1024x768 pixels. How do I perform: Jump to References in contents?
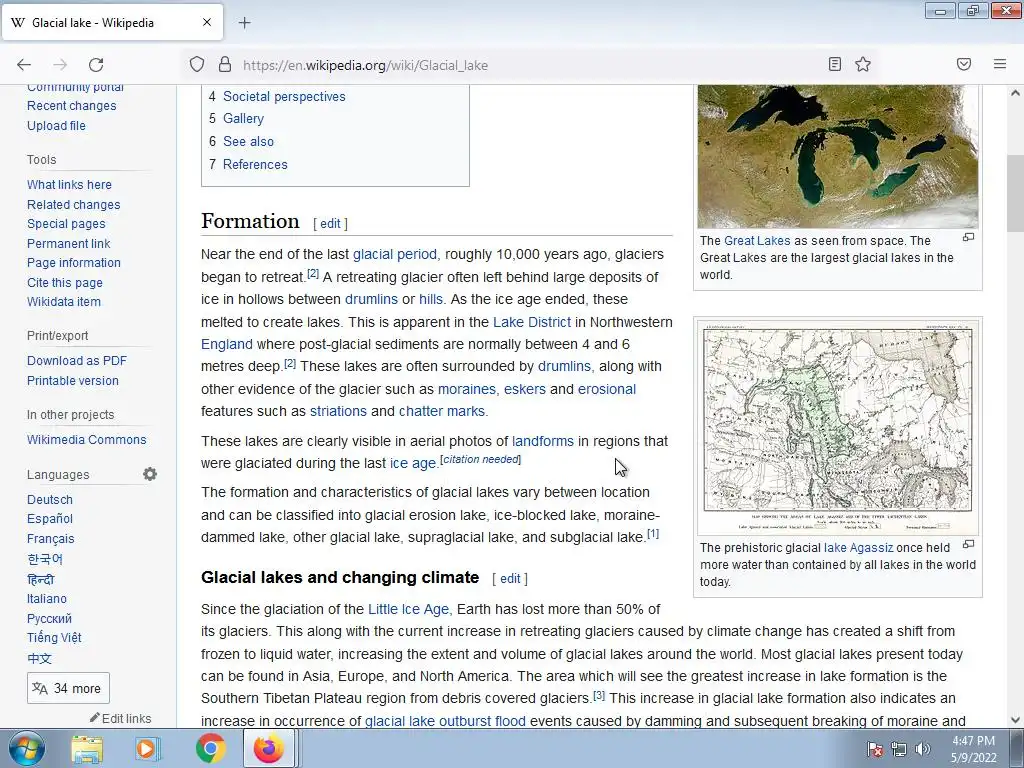(x=255, y=164)
